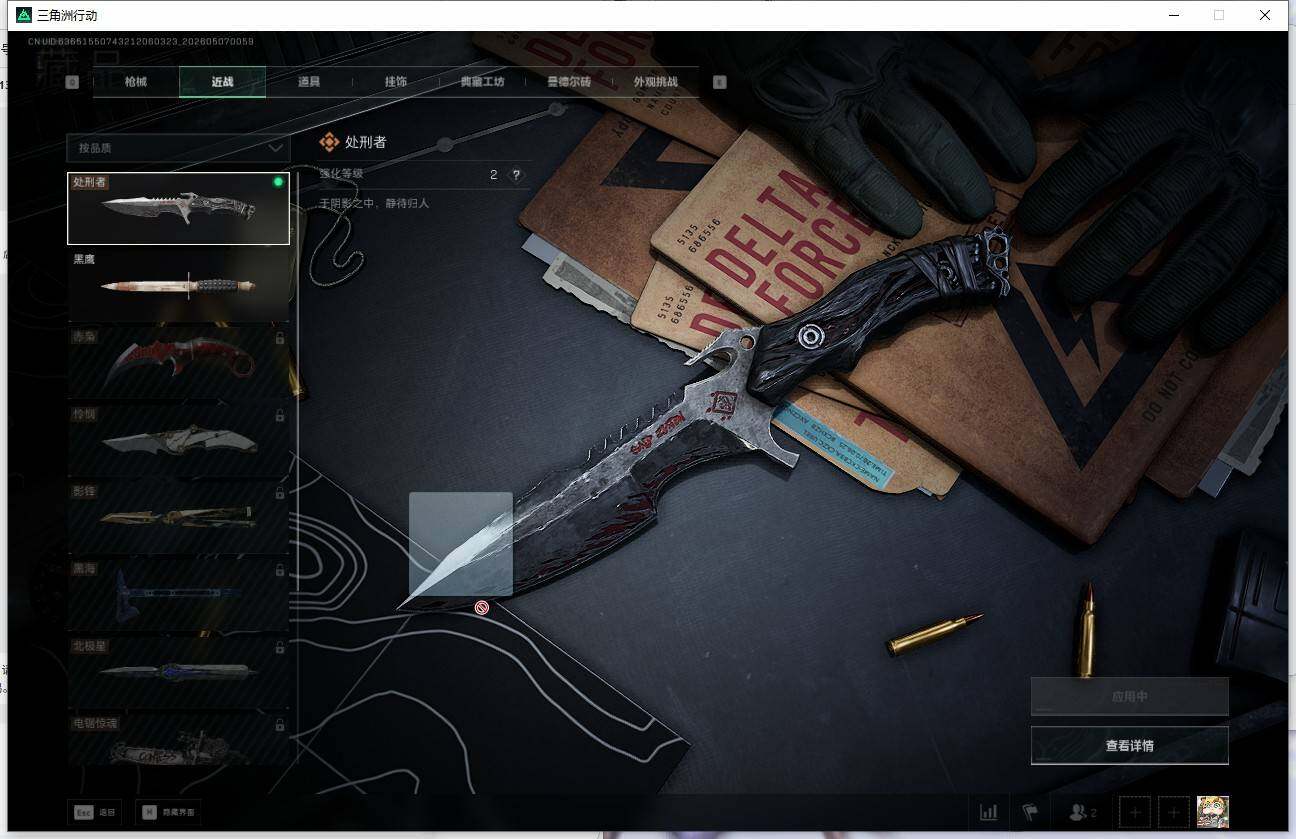Select the 黑鹰 dagger thumbnail
The width and height of the screenshot is (1296, 839).
[x=178, y=285]
